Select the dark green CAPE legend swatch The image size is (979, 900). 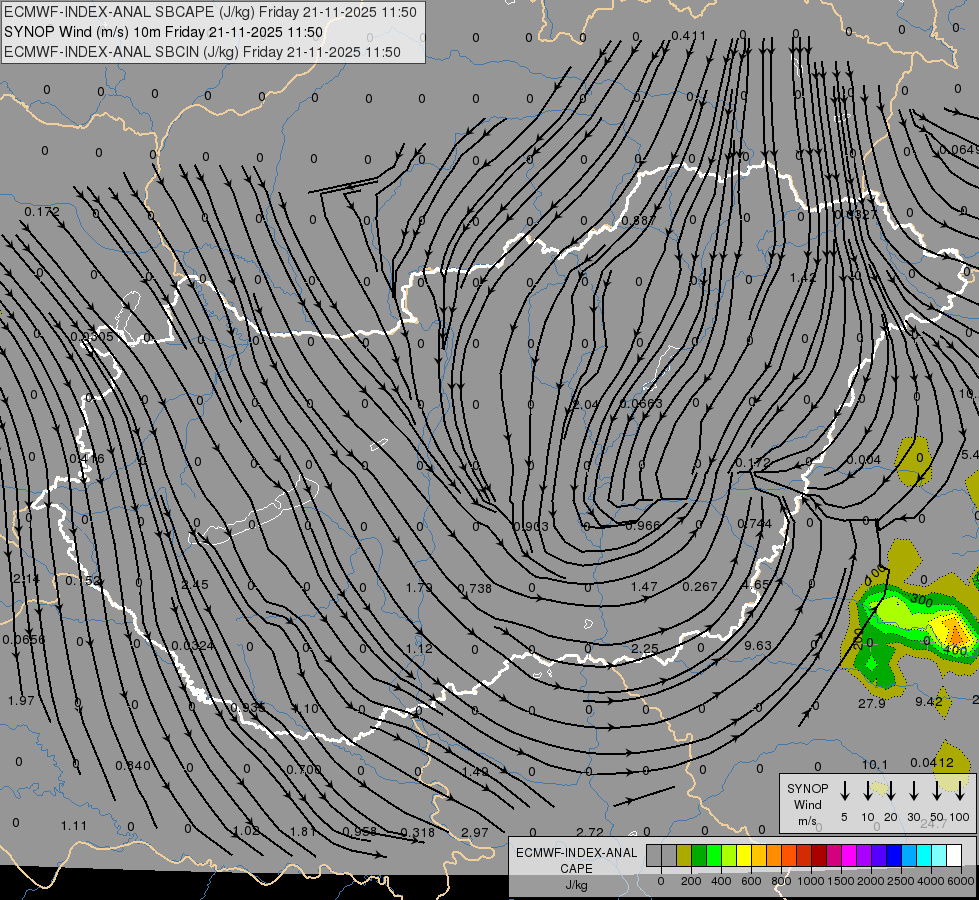(x=699, y=856)
